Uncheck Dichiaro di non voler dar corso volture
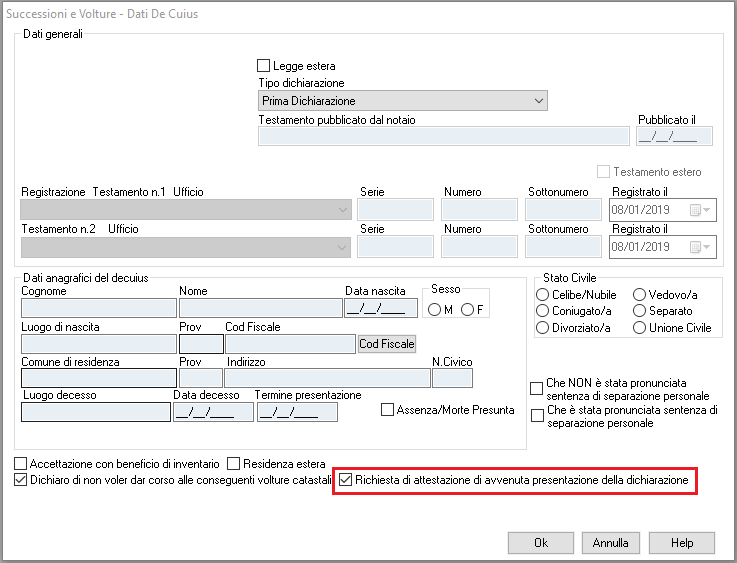Viewport: 737px width, 563px height. [x=21, y=481]
